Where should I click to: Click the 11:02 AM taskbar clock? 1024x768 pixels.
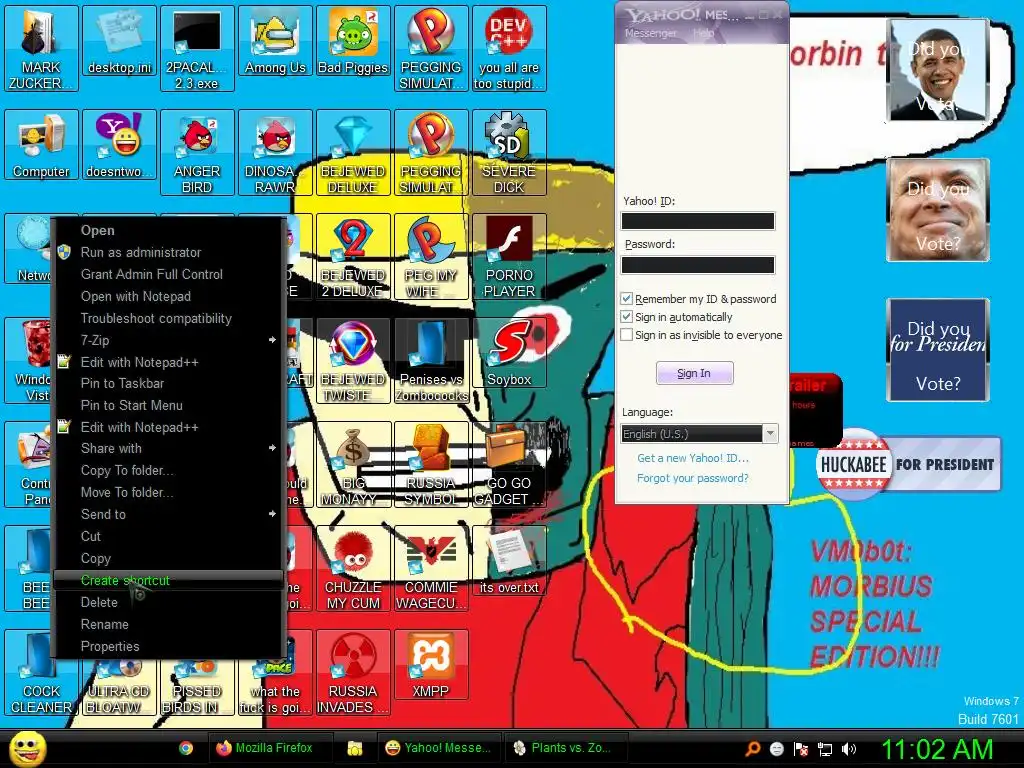(x=937, y=749)
